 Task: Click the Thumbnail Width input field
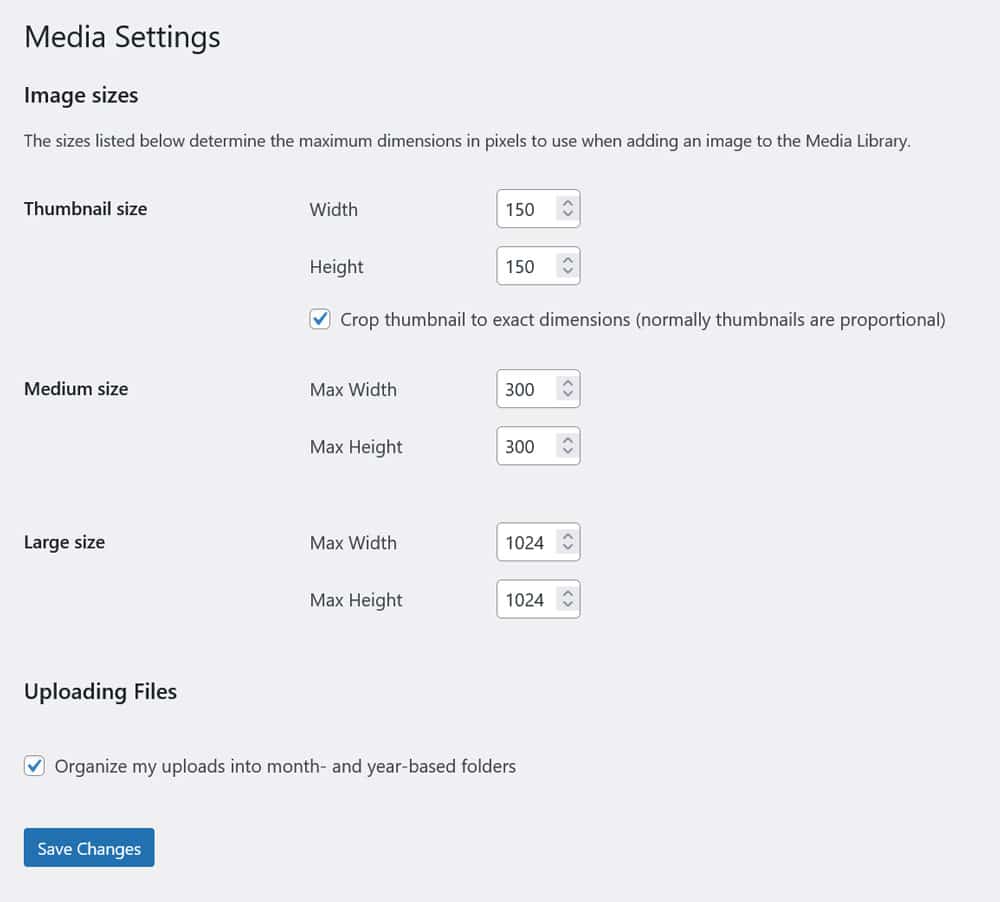525,209
